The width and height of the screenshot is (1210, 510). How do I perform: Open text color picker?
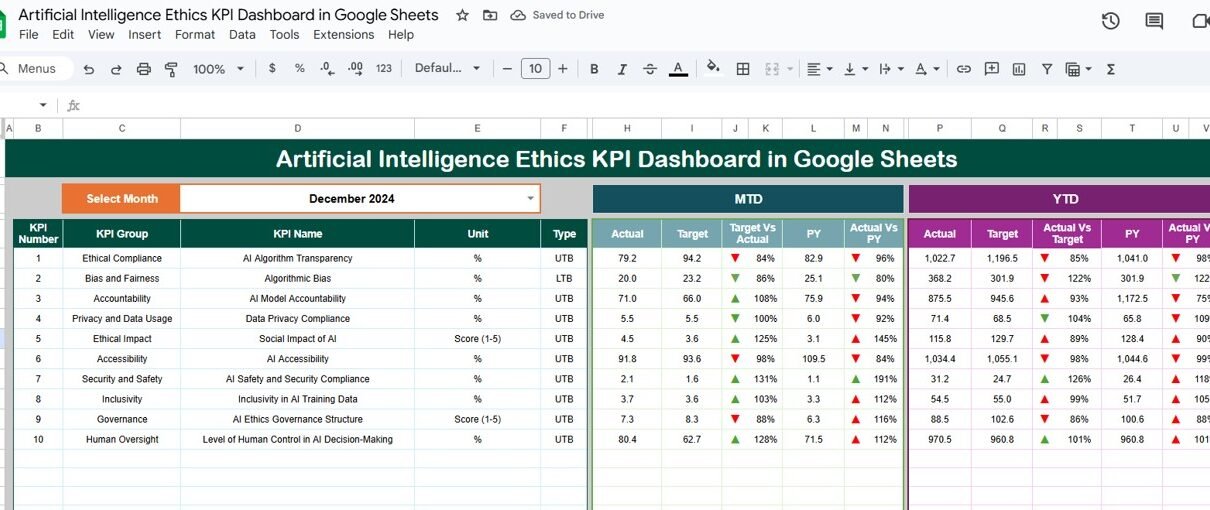coord(678,69)
